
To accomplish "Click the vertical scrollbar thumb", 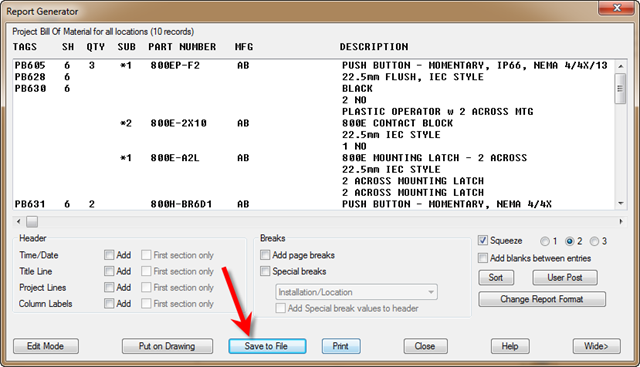I will click(620, 89).
